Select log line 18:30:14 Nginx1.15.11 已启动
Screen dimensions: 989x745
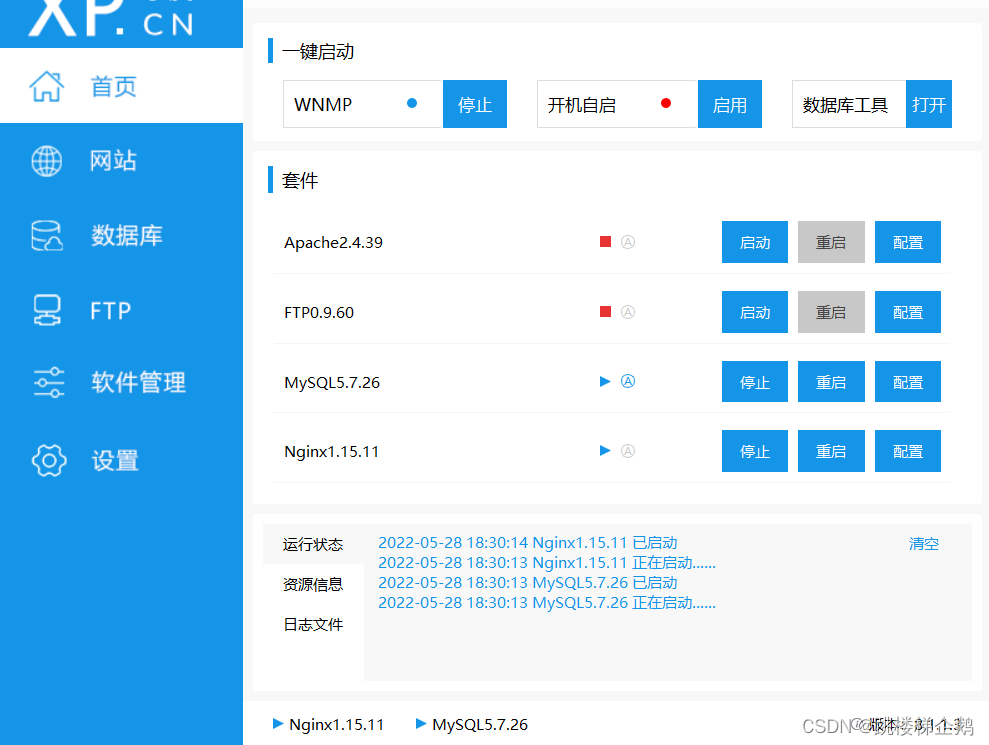527,543
